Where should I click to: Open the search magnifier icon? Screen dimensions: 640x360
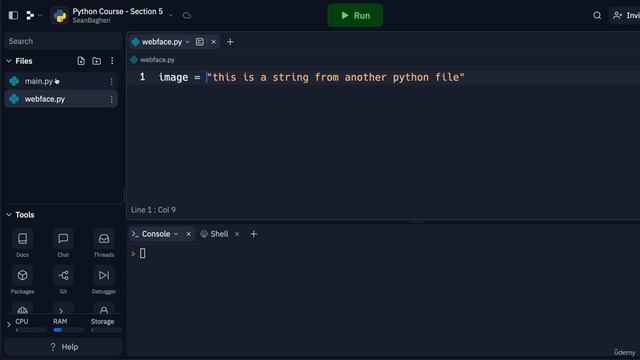pyautogui.click(x=597, y=16)
